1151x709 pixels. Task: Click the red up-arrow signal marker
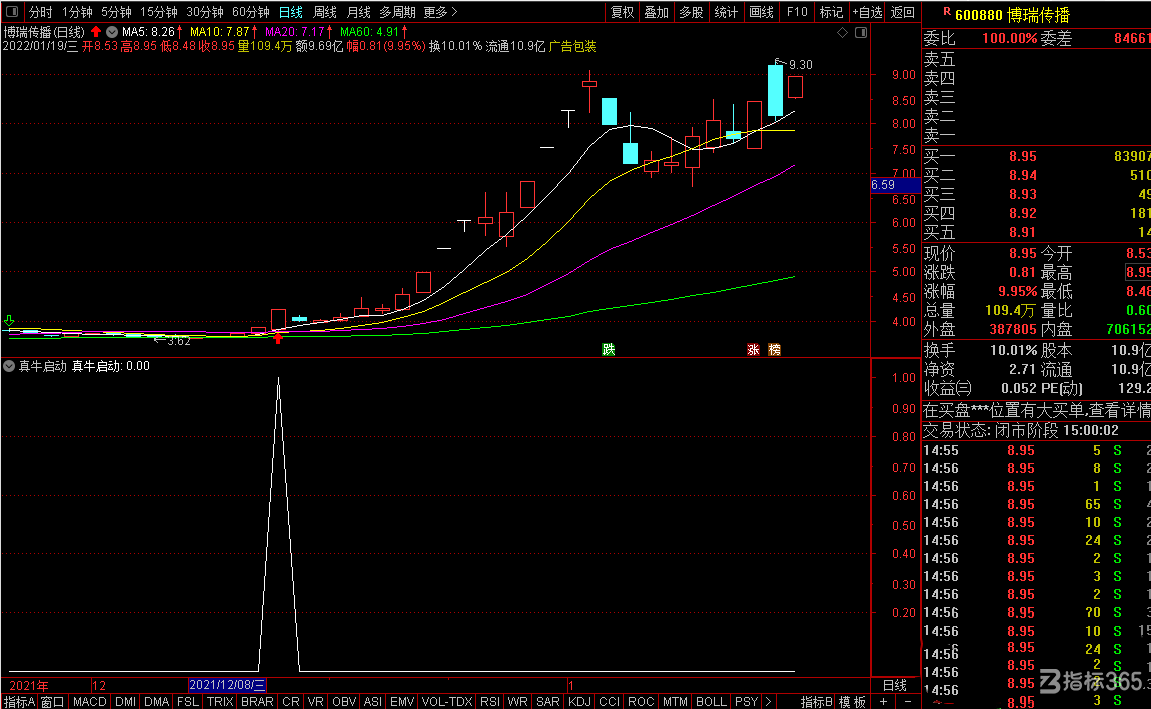point(277,338)
